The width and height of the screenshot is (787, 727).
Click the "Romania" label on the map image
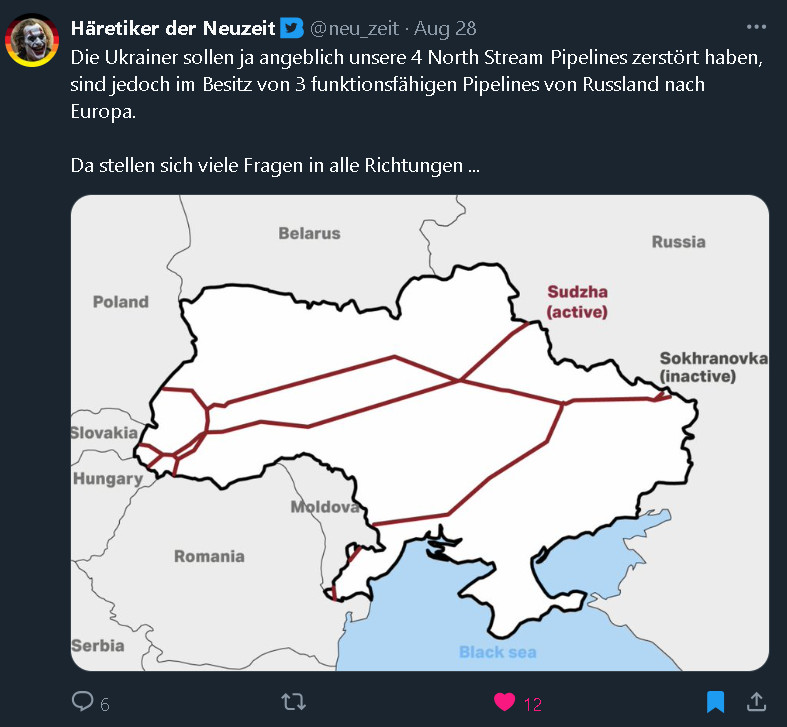(x=209, y=556)
